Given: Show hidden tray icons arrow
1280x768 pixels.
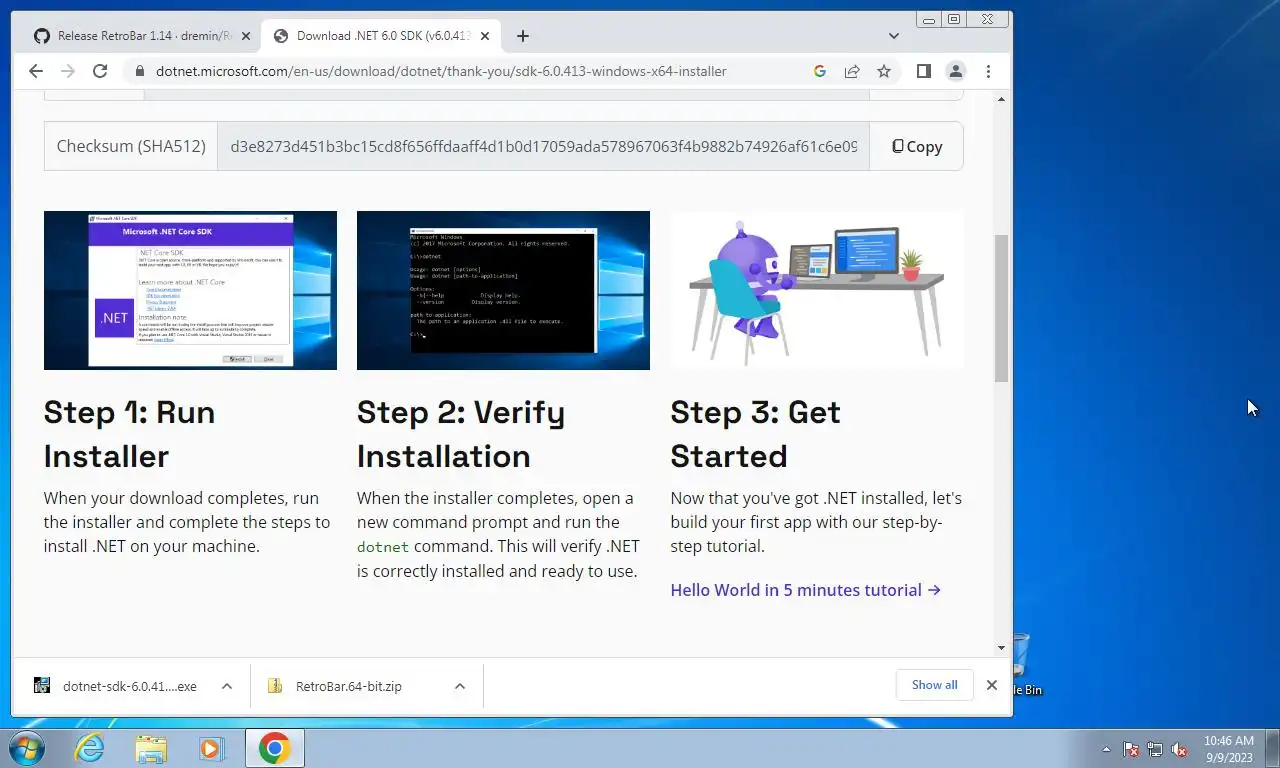Looking at the screenshot, I should [x=1106, y=749].
